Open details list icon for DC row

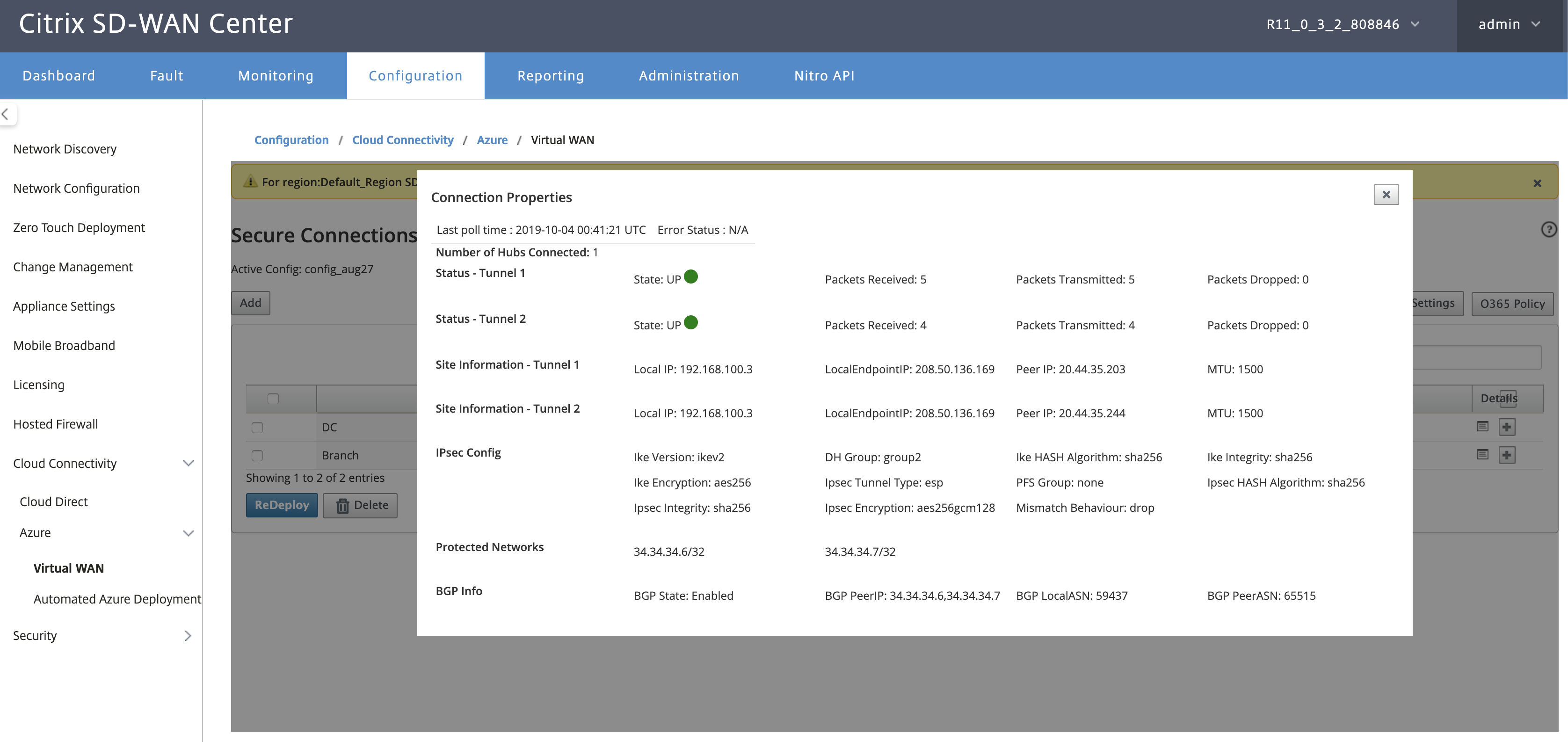(1482, 427)
